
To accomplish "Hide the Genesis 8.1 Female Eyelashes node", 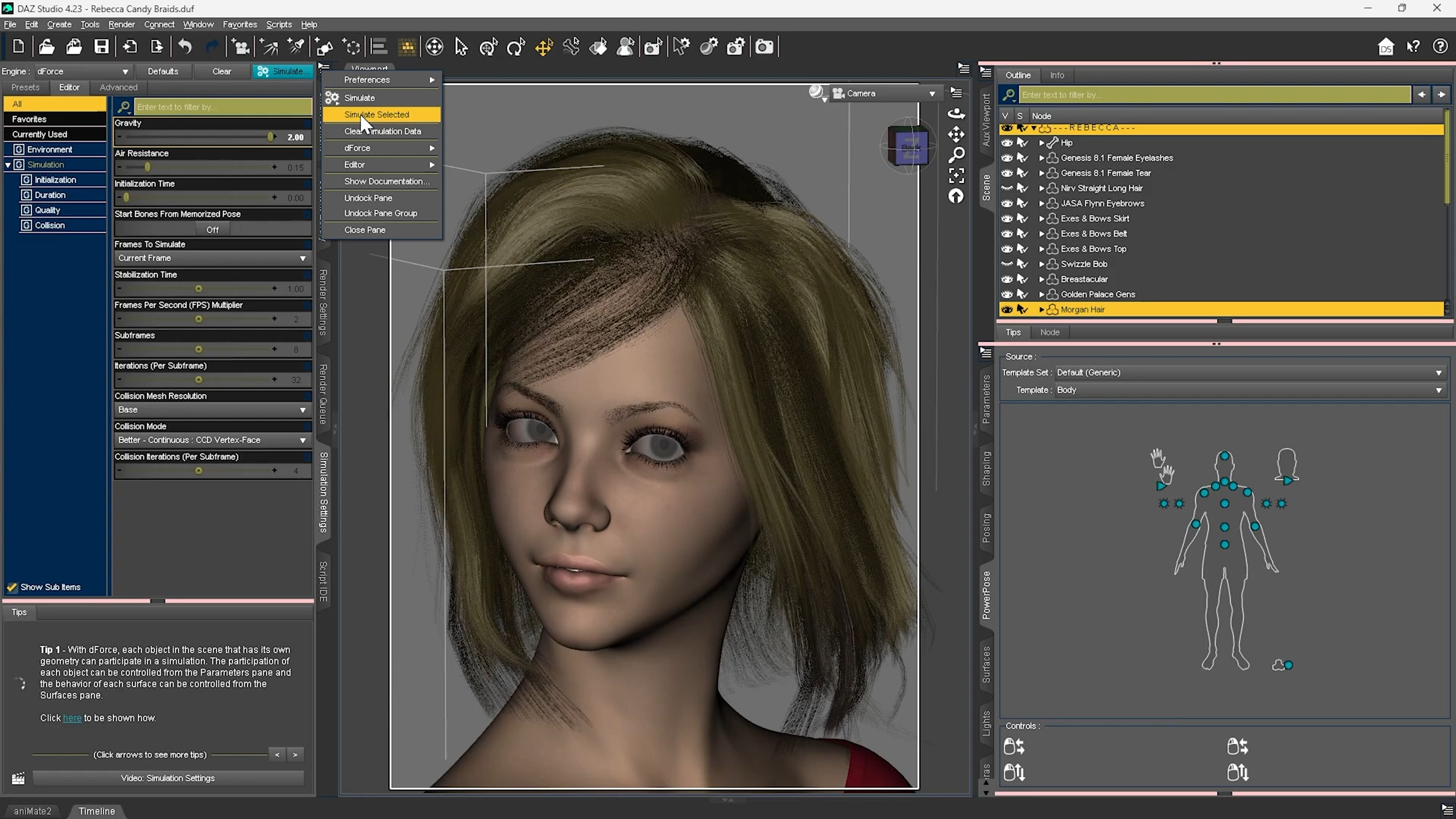I will 1007,158.
